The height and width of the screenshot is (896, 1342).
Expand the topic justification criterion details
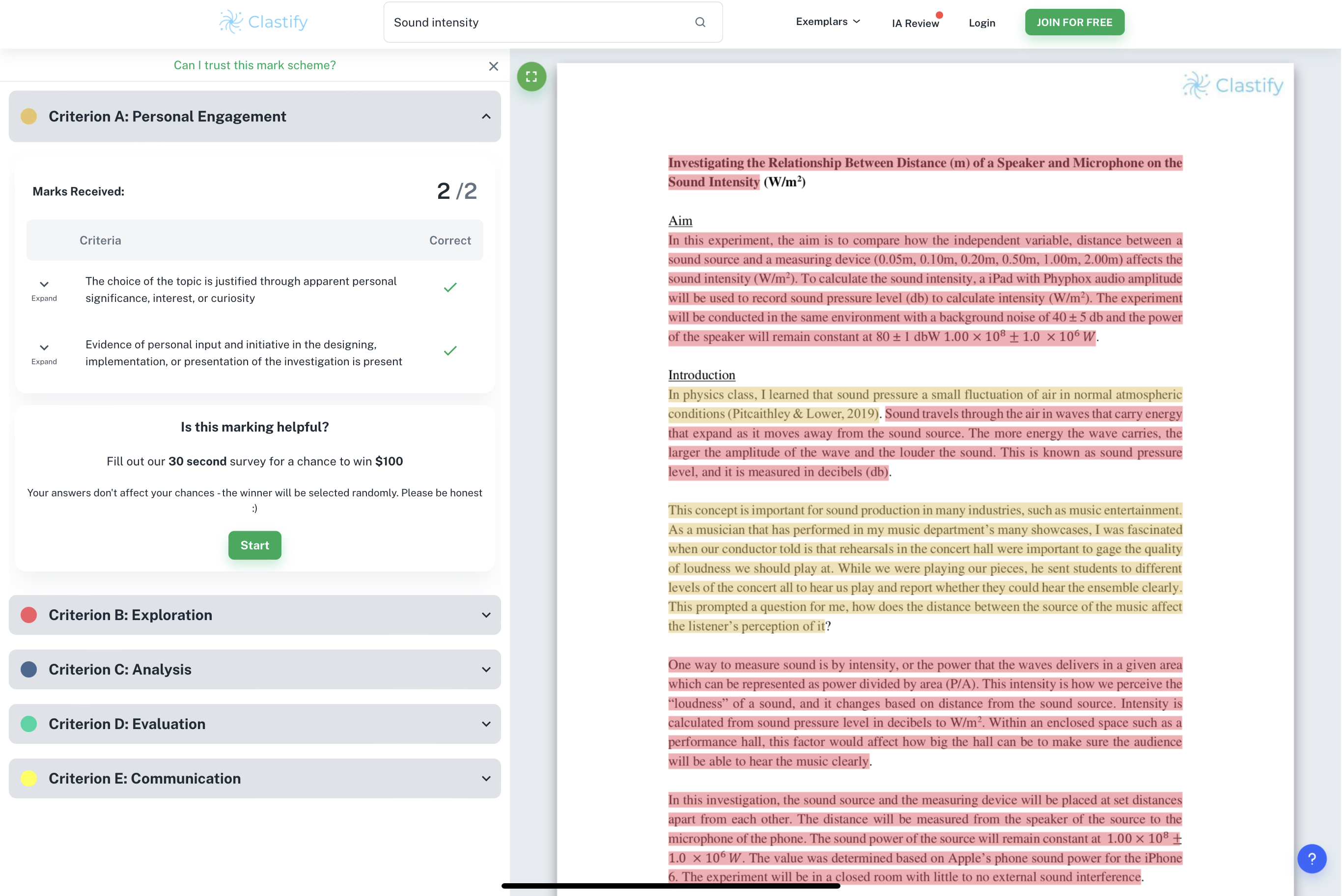pyautogui.click(x=44, y=290)
